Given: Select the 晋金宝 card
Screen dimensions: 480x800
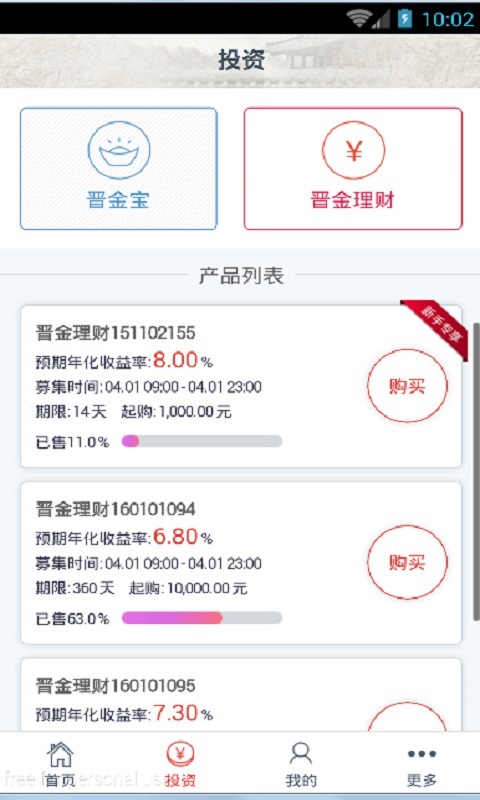Looking at the screenshot, I should 119,169.
